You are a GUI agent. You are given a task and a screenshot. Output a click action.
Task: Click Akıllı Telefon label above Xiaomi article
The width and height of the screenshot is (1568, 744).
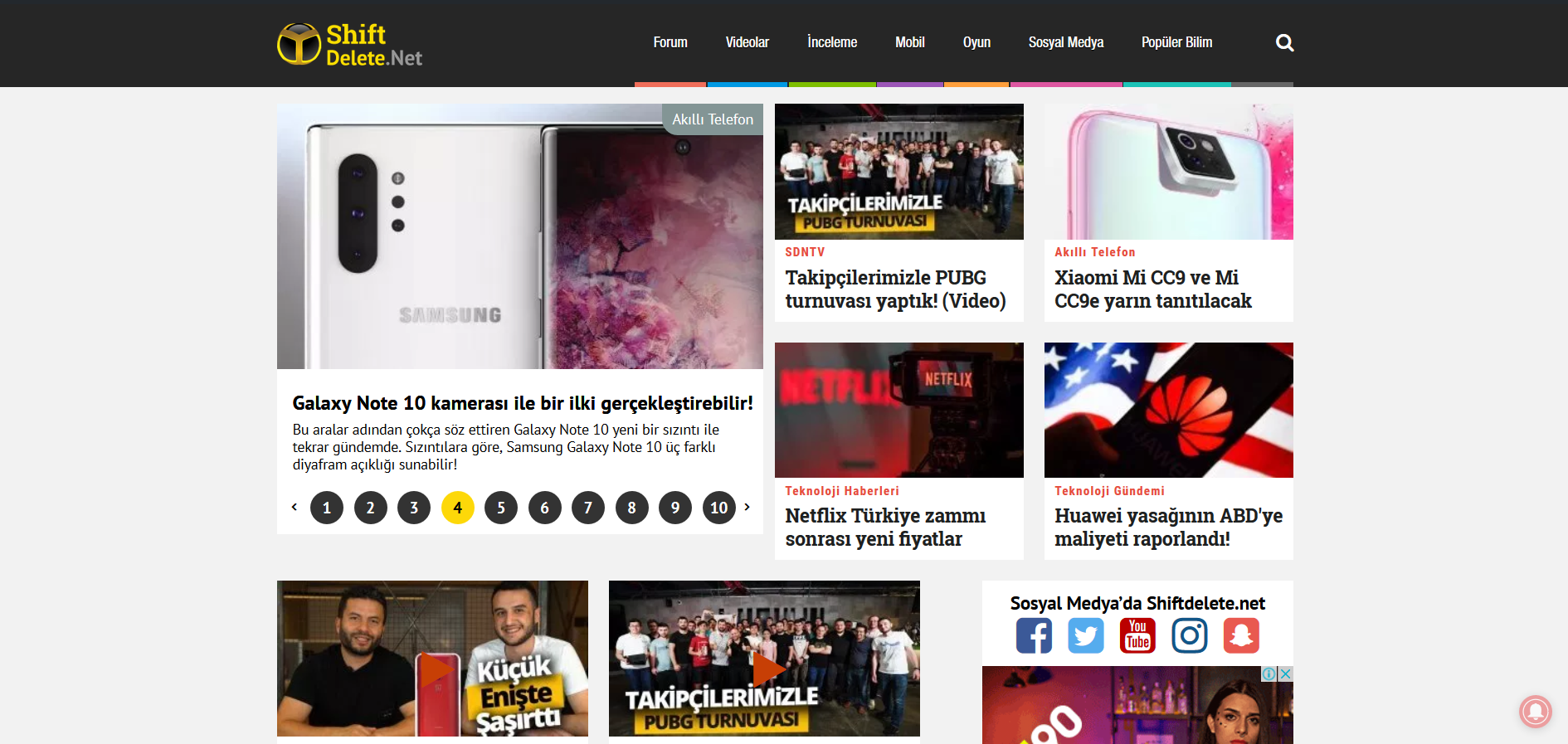pos(1094,252)
